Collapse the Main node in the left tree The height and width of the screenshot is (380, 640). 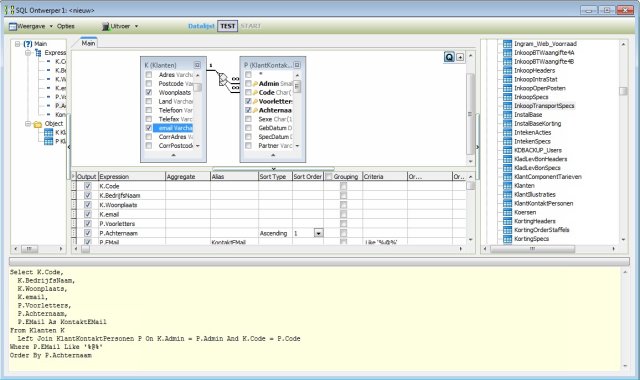[18, 44]
